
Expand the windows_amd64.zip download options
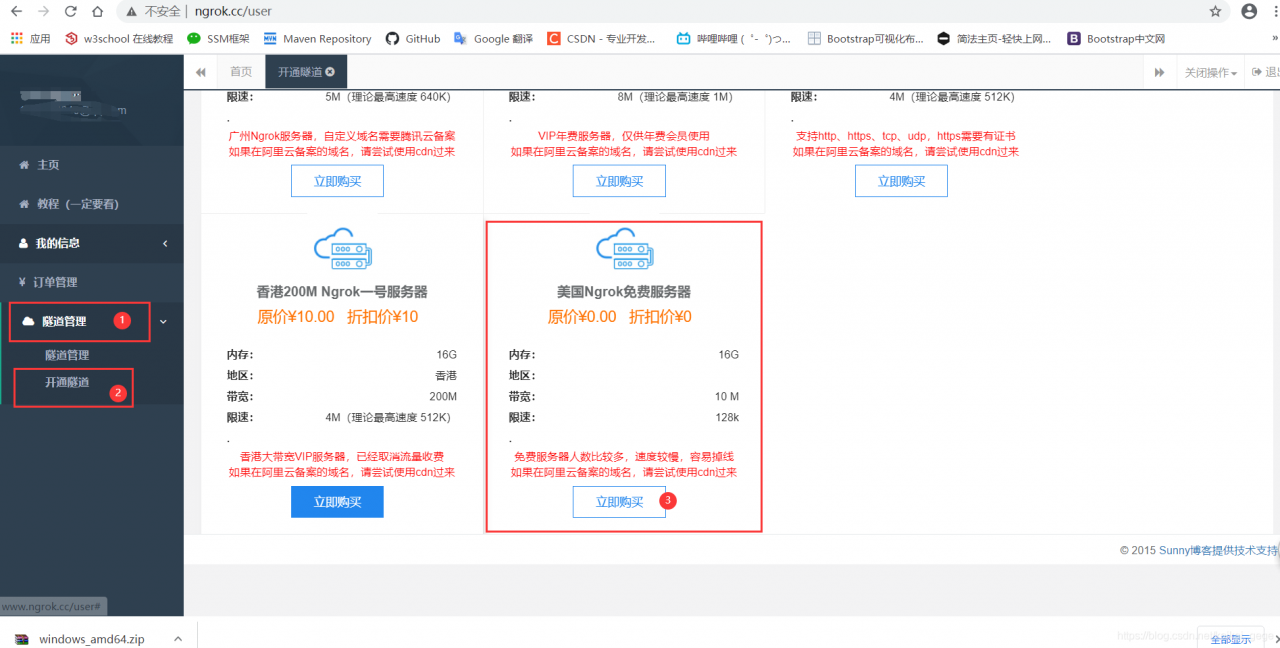178,637
